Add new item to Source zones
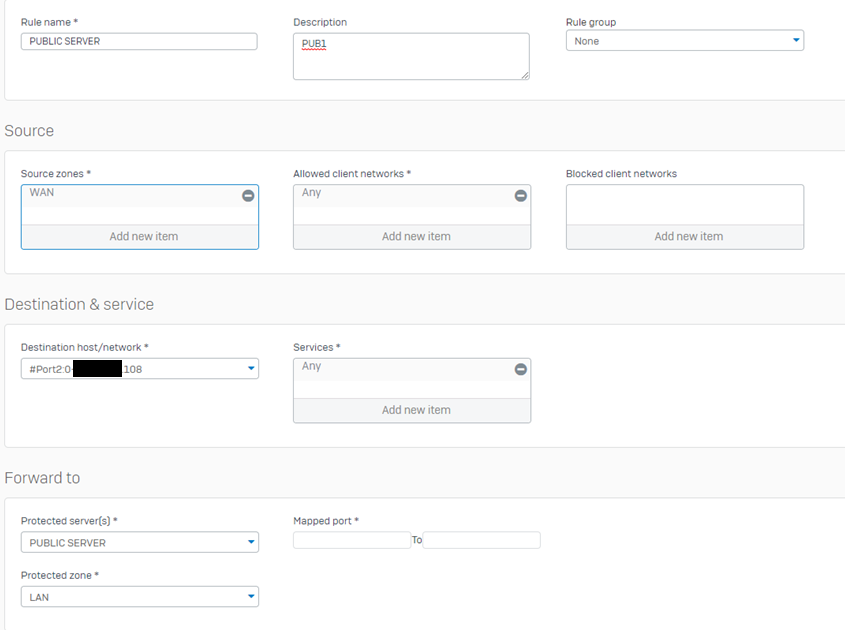 (x=140, y=237)
